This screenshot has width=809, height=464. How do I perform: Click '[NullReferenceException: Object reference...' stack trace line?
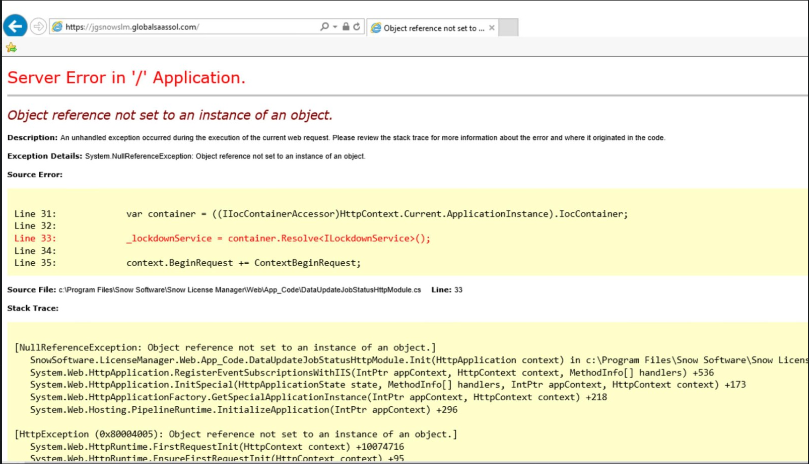click(x=225, y=347)
